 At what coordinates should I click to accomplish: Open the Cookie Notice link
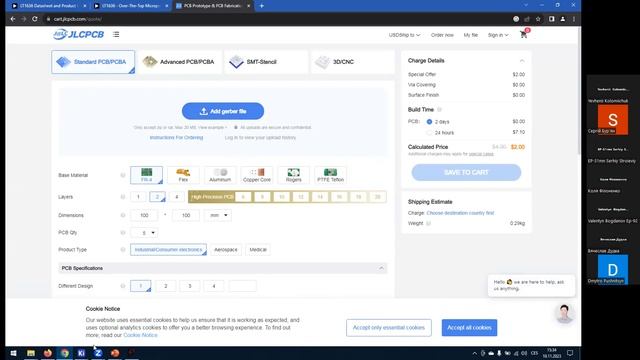140,335
